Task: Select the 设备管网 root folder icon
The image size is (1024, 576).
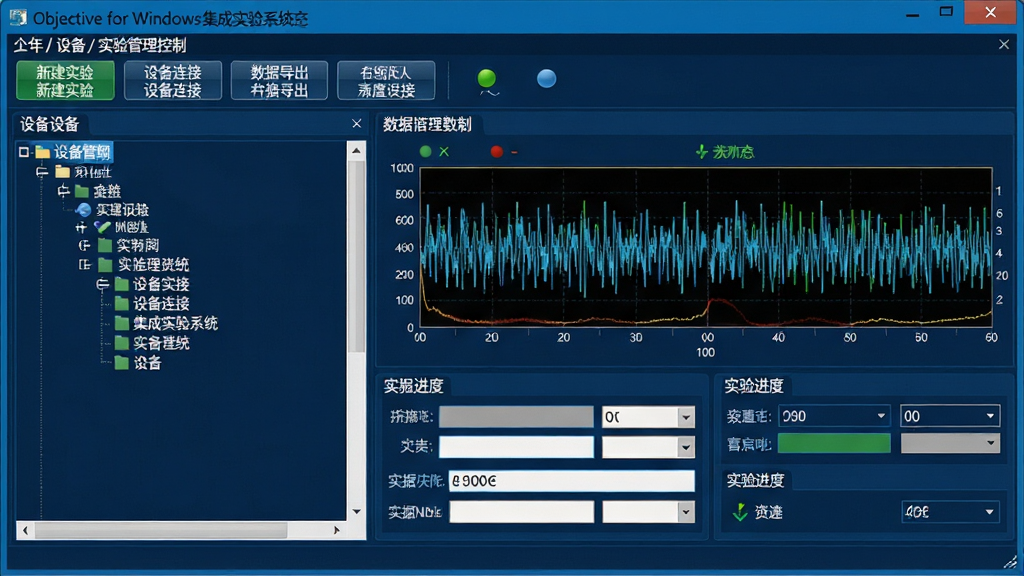Action: click(43, 152)
